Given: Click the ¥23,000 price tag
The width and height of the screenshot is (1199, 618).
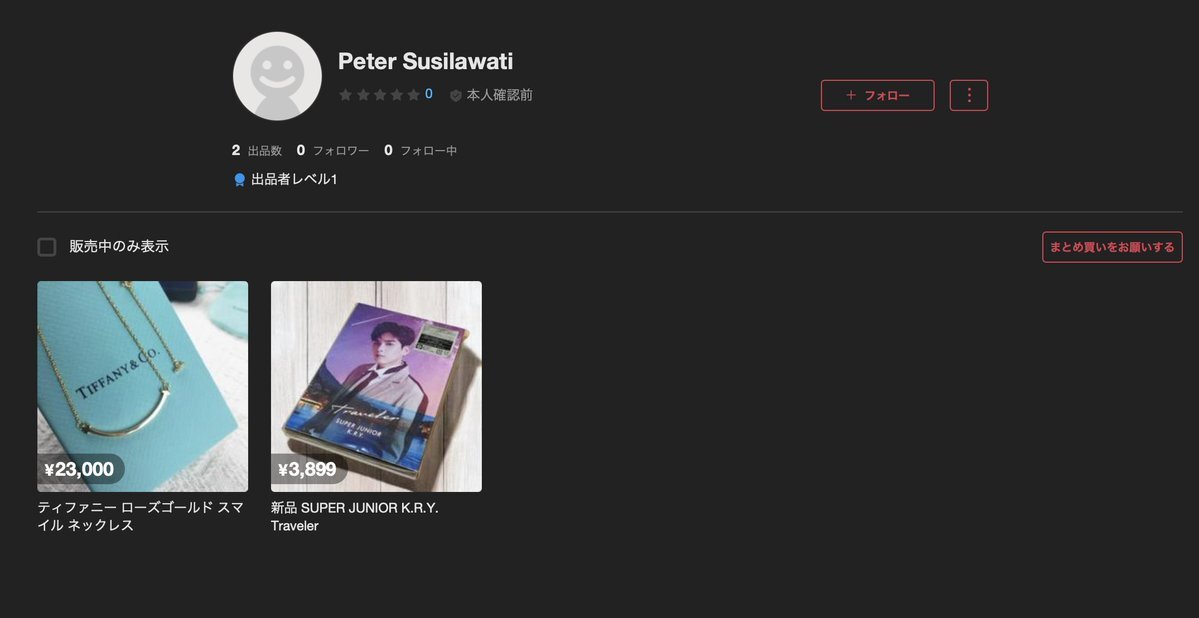Looking at the screenshot, I should pyautogui.click(x=80, y=469).
